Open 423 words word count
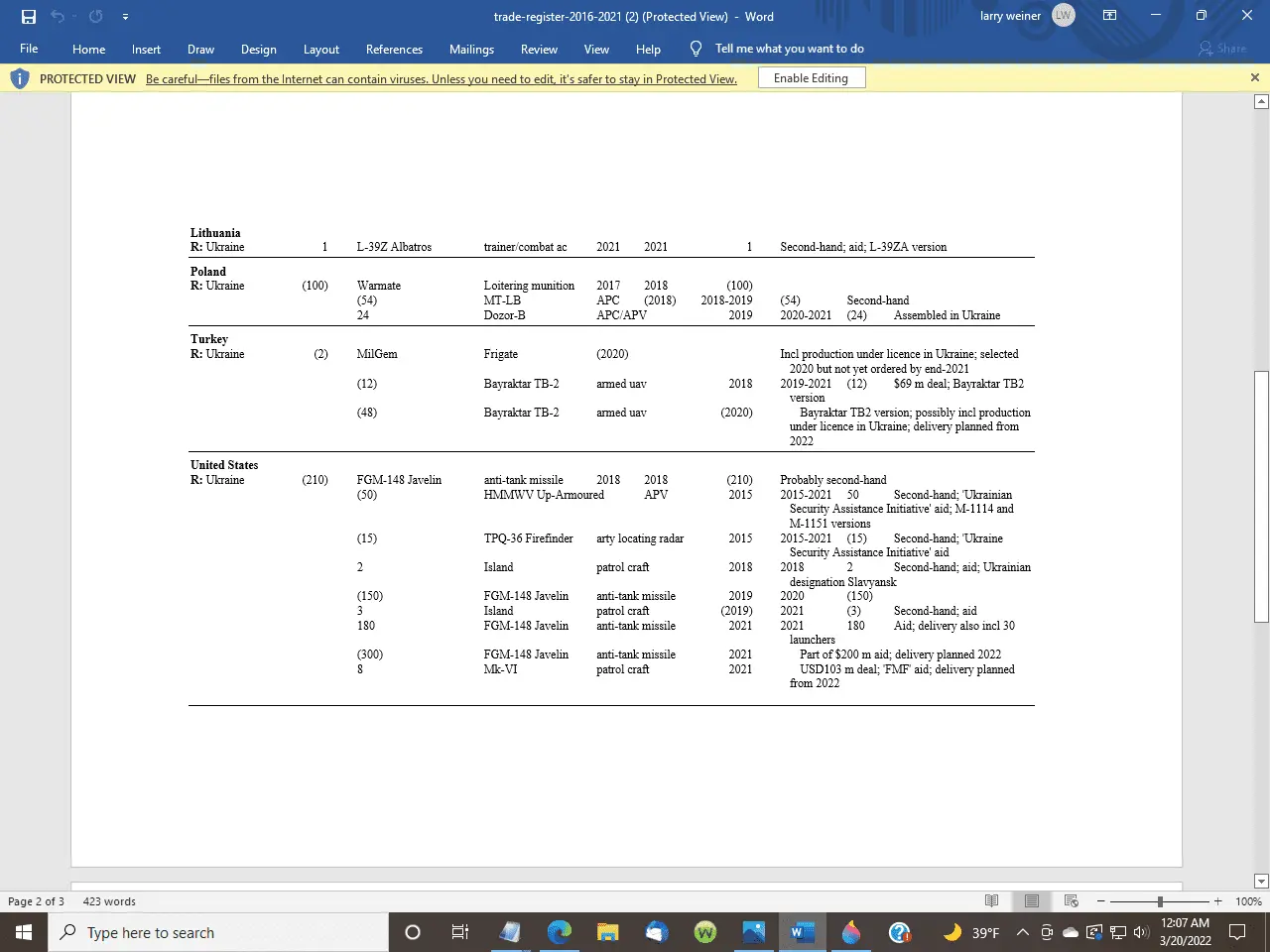Image resolution: width=1270 pixels, height=952 pixels. 109,901
